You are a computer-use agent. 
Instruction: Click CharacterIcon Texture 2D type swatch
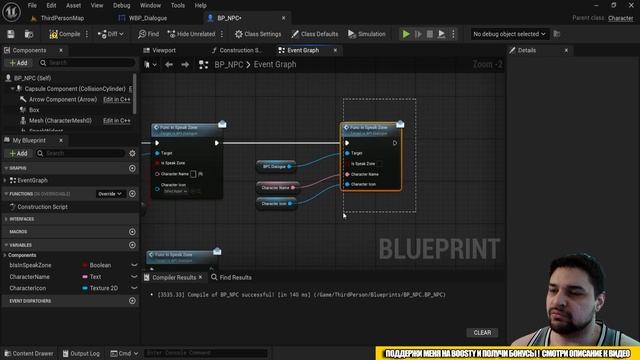click(85, 288)
